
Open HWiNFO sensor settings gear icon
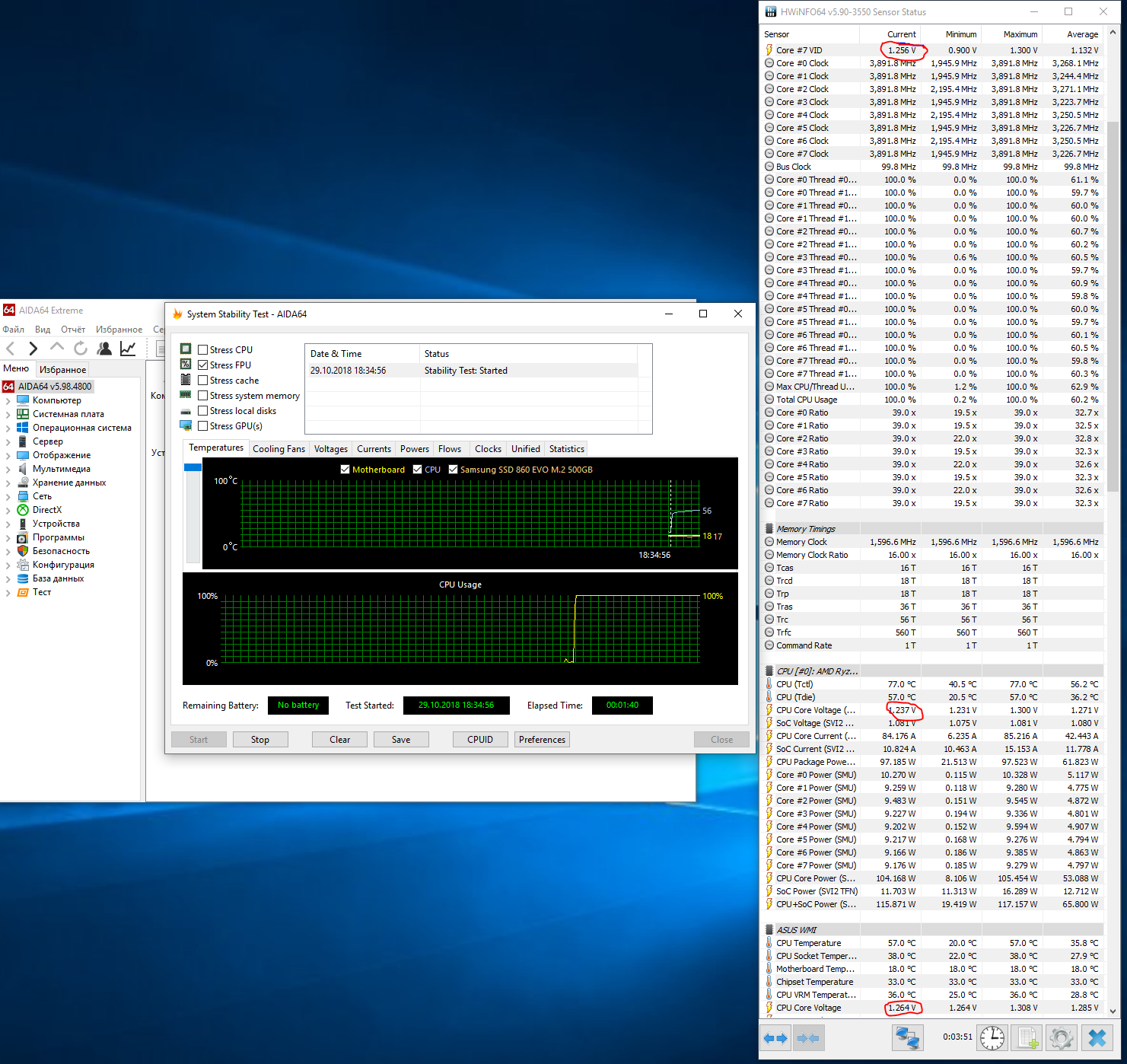click(x=1062, y=1038)
